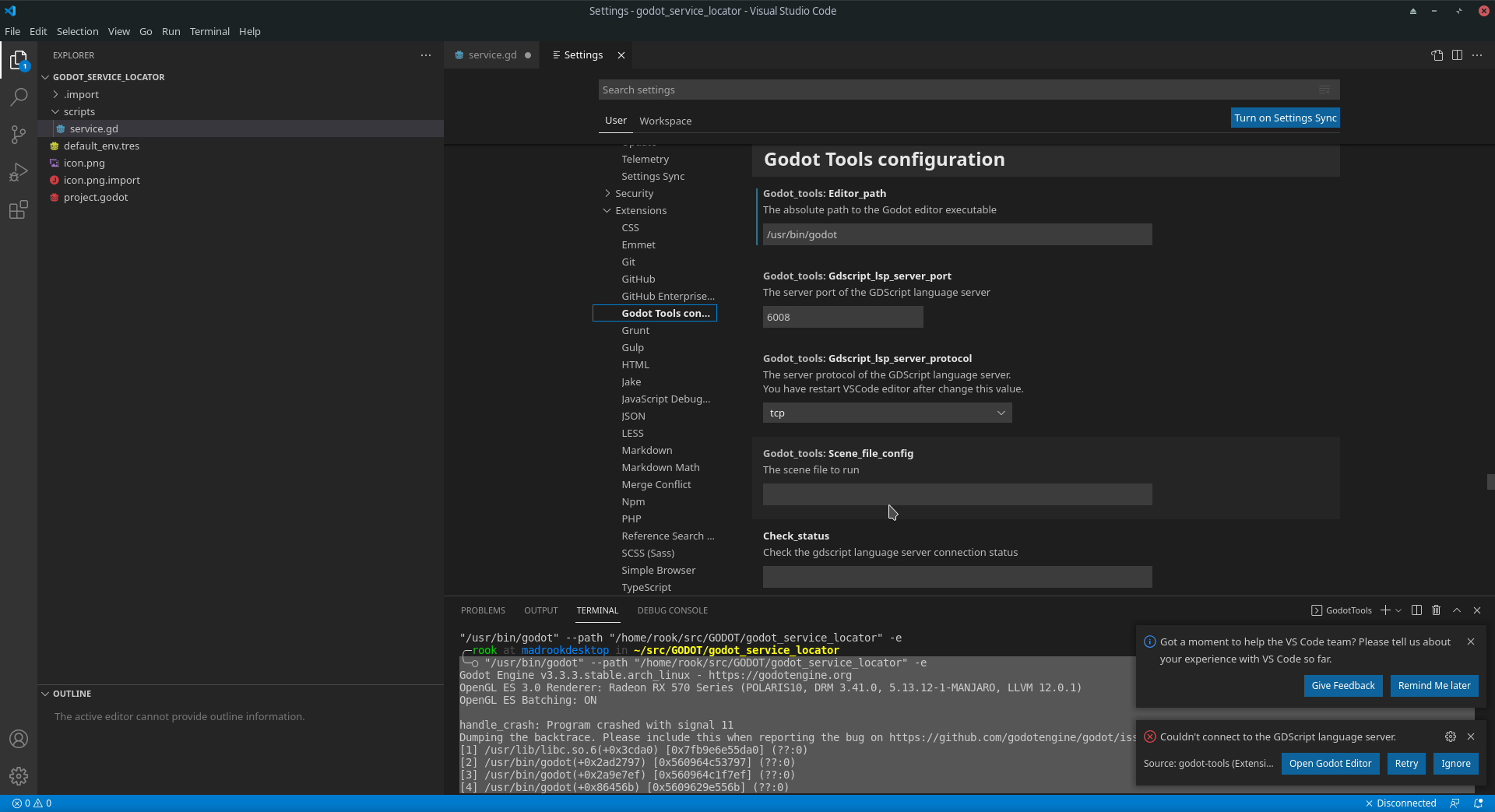Toggle the Open Changes editor icon
The image size is (1495, 812).
coord(1437,54)
